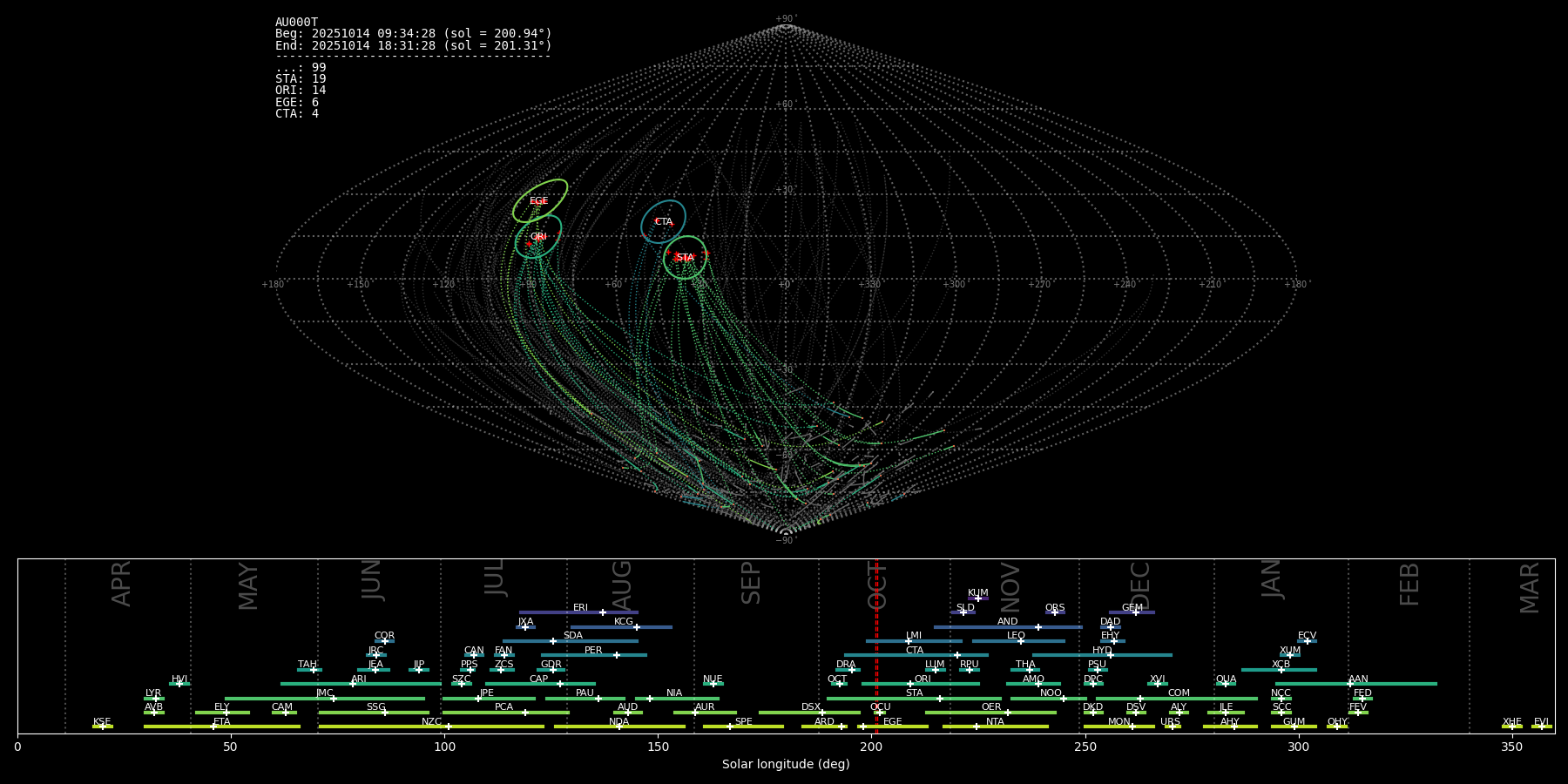Screen dimensions: 1568x784
Task: Click the HYD shower label in timeline
Action: 1103,651
